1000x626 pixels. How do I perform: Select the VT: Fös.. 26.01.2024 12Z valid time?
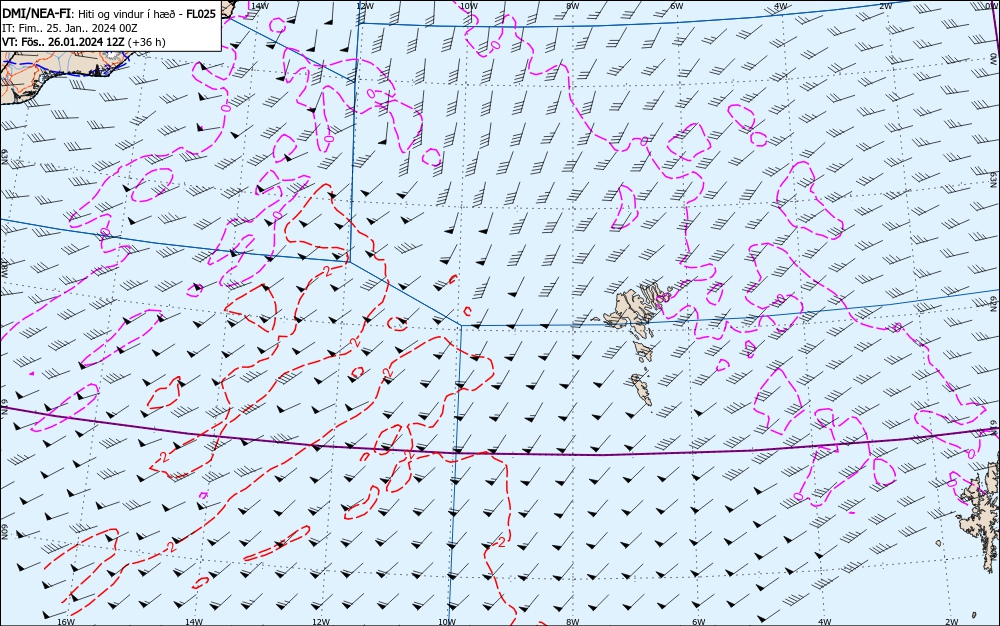(63, 42)
